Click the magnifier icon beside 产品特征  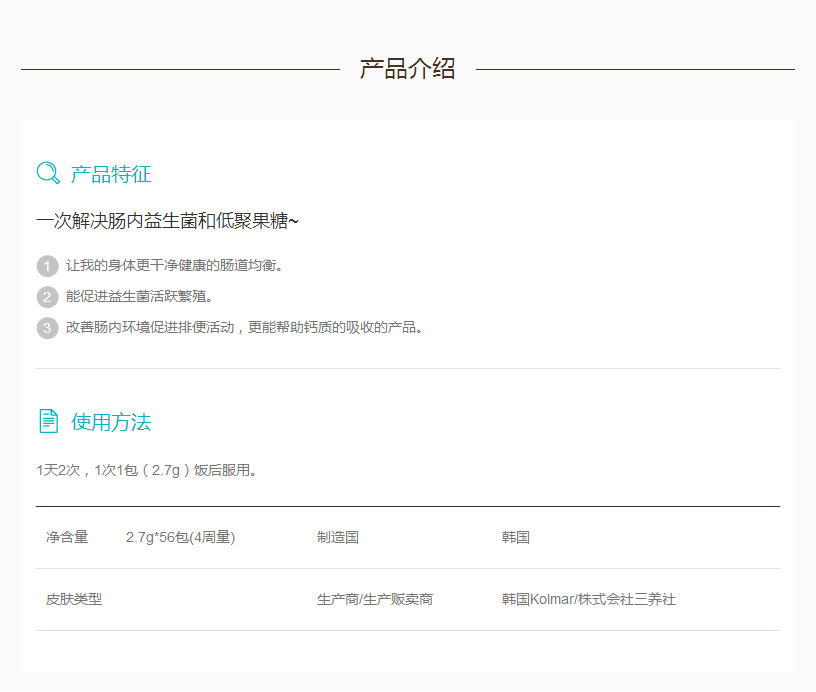(x=48, y=173)
